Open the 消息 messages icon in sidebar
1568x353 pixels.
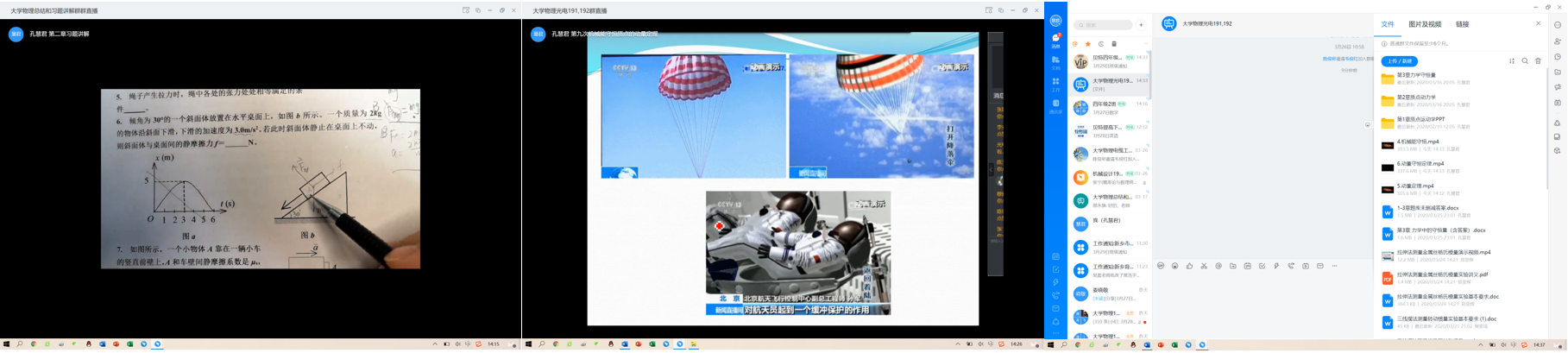(1055, 39)
